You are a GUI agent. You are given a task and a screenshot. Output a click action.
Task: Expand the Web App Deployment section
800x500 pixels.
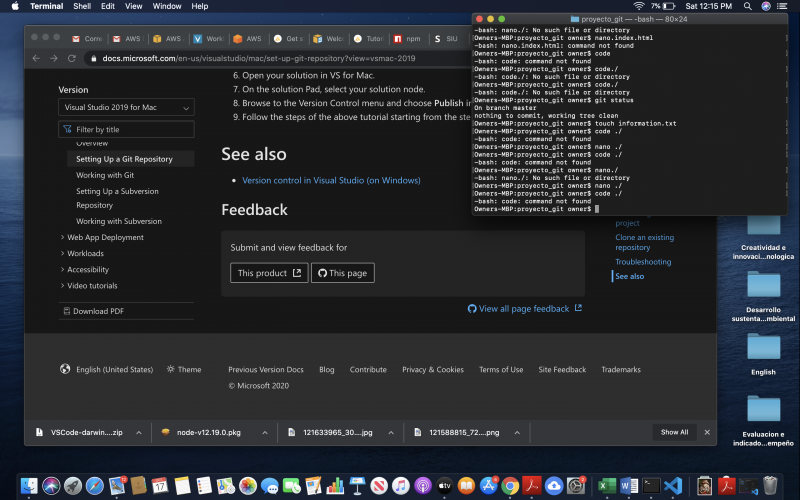[x=62, y=237]
